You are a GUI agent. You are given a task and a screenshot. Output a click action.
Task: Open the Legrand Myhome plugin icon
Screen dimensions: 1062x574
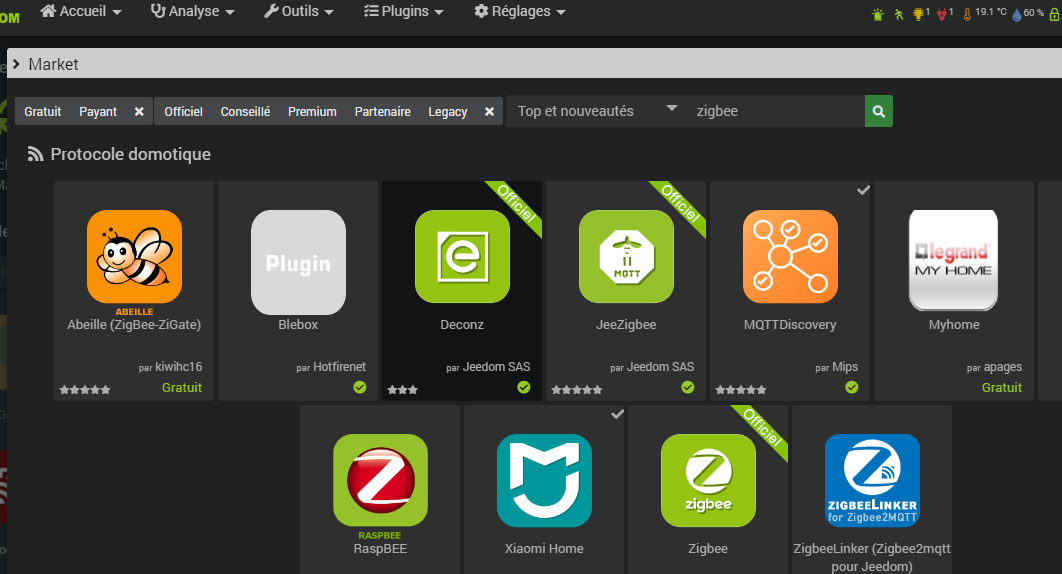(x=953, y=260)
